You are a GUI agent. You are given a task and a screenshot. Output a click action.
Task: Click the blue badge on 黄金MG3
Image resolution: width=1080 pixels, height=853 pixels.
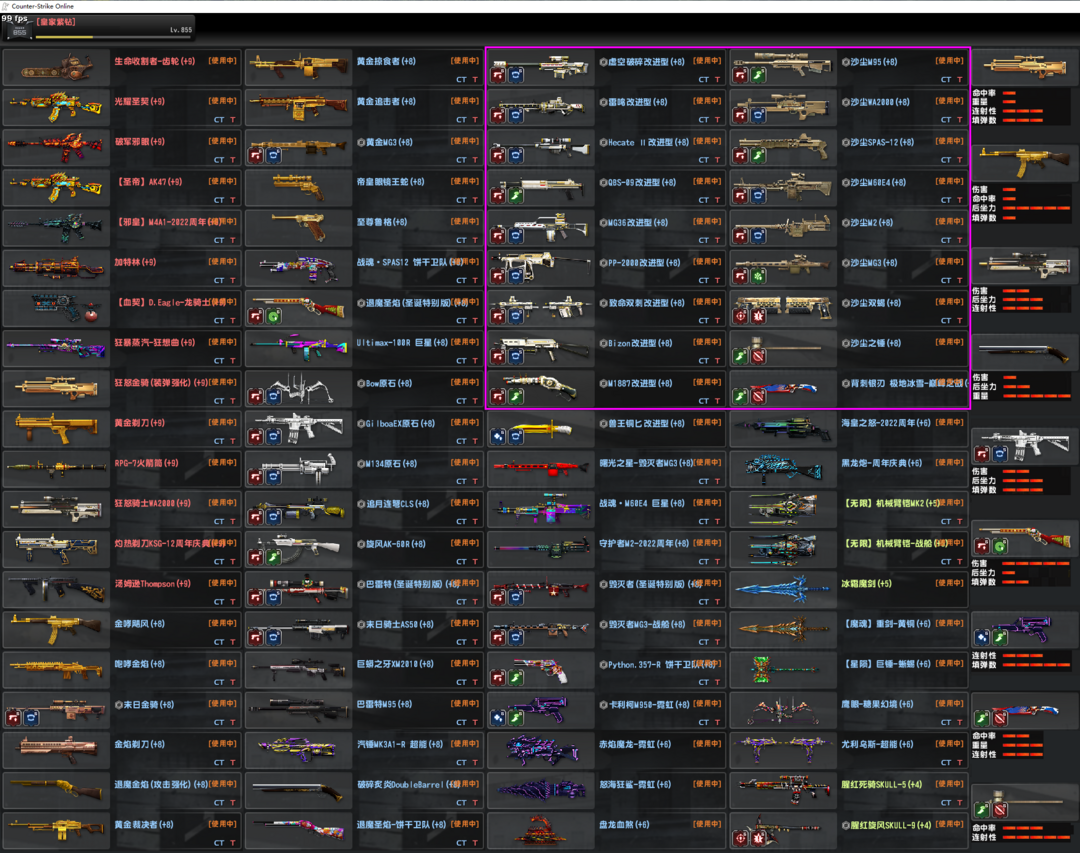[x=273, y=156]
